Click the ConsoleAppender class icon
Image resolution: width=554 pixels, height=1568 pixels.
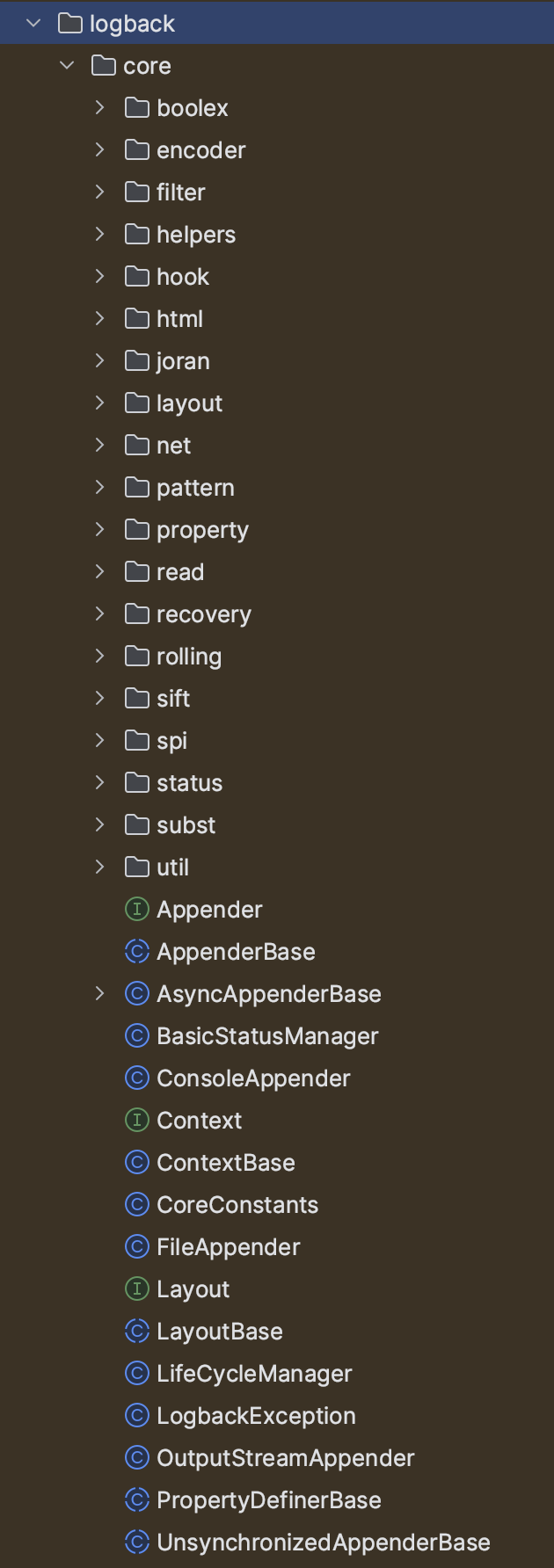tap(137, 1078)
